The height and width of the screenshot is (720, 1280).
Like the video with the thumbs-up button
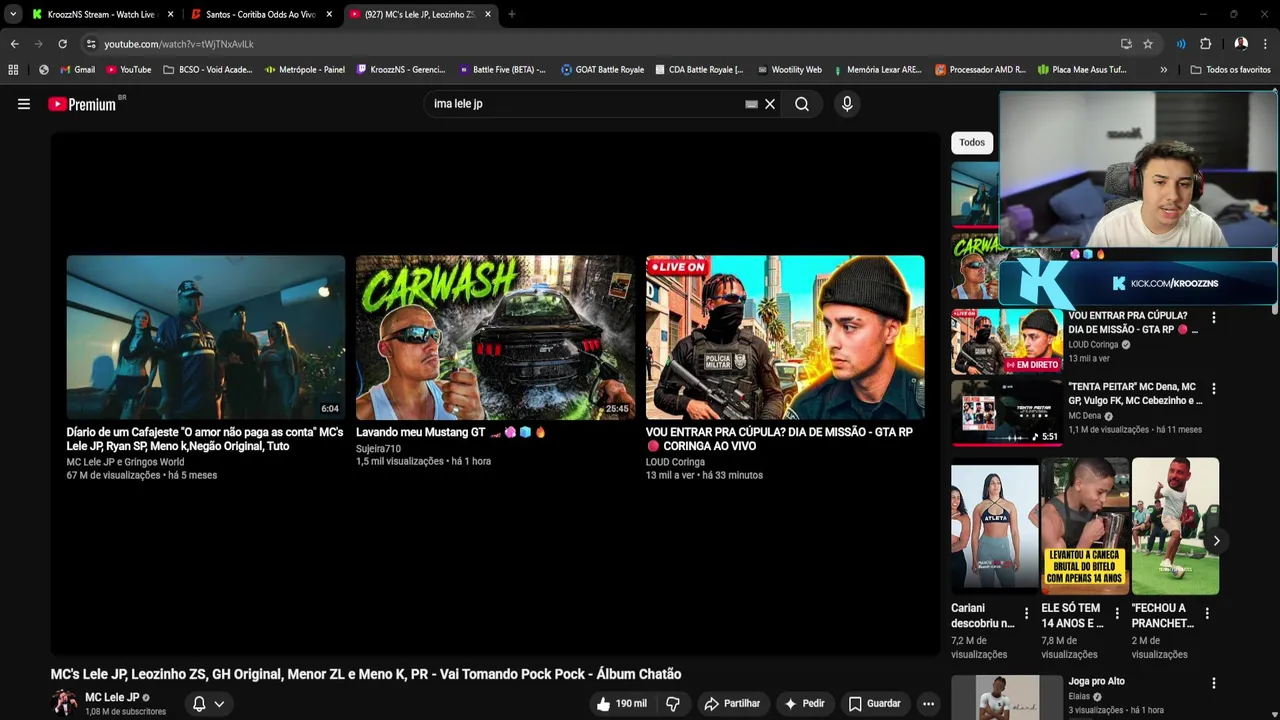(622, 704)
